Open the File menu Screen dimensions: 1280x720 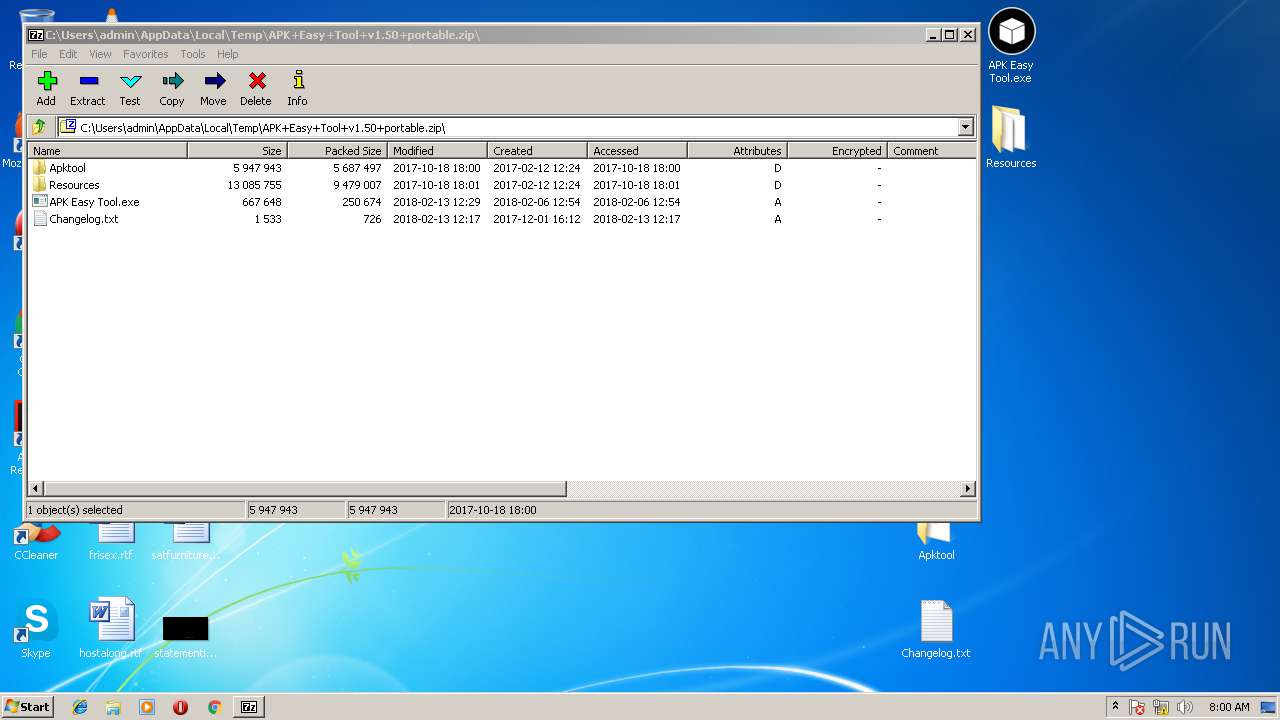pyautogui.click(x=39, y=54)
